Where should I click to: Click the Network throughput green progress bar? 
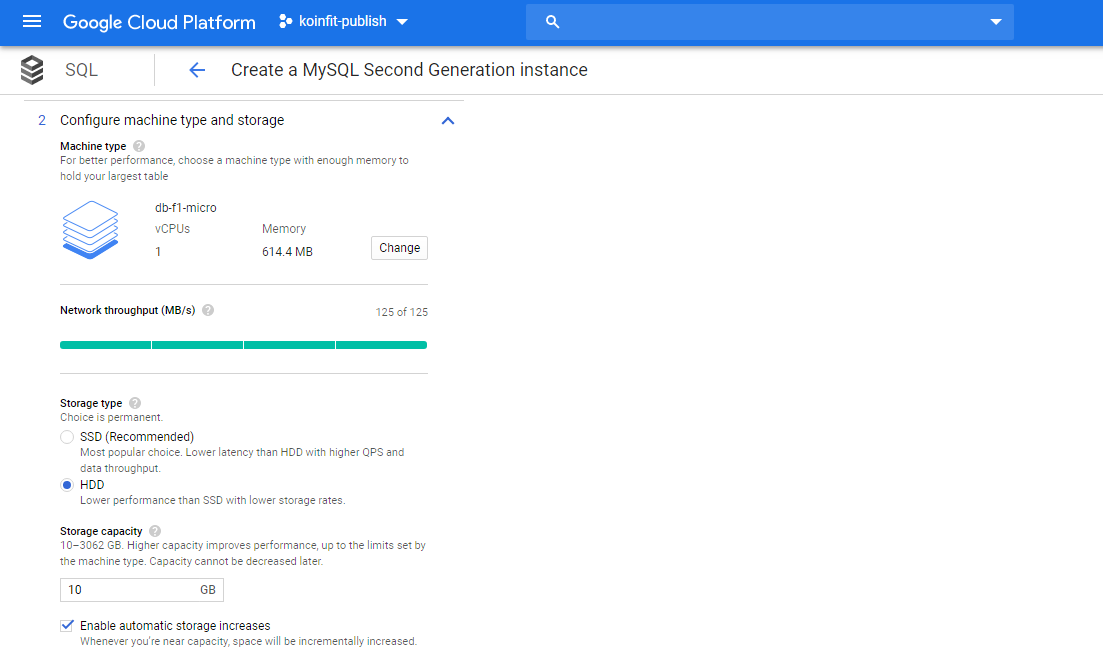point(243,345)
